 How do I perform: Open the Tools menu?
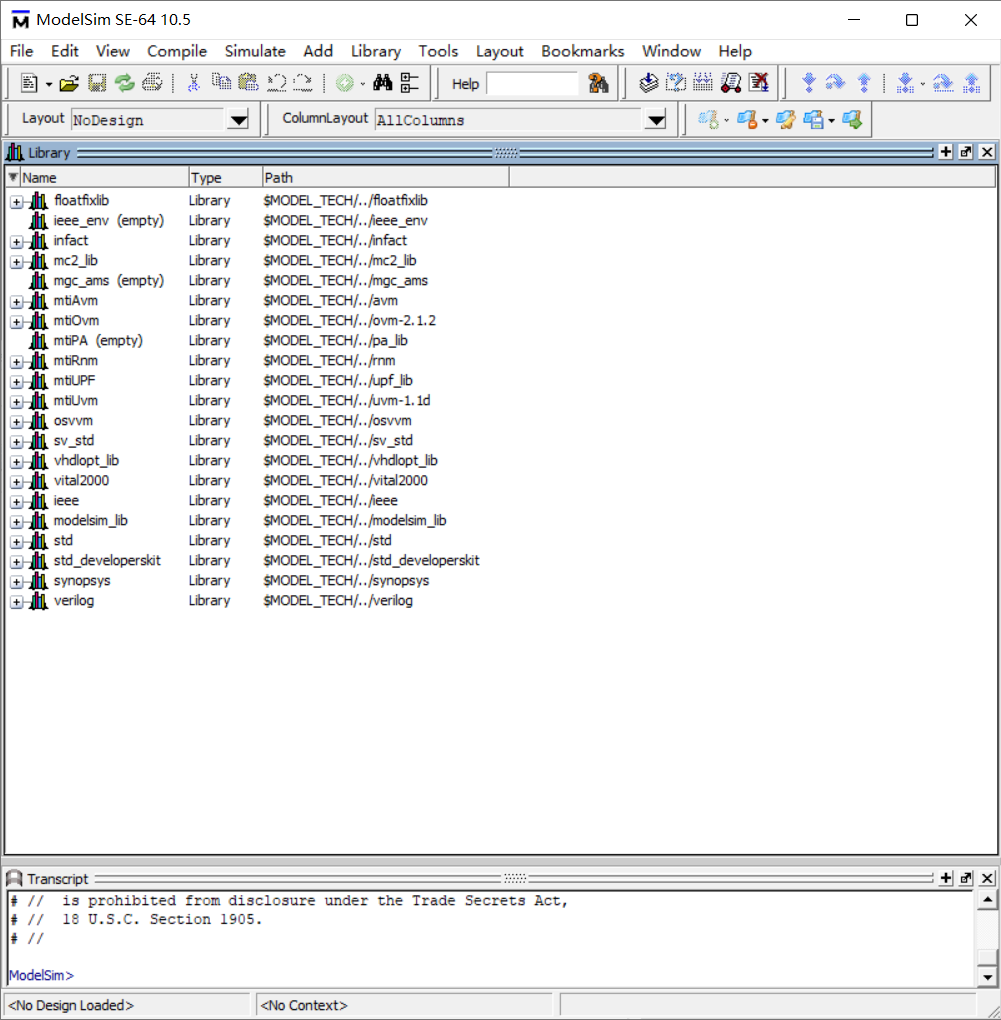438,51
